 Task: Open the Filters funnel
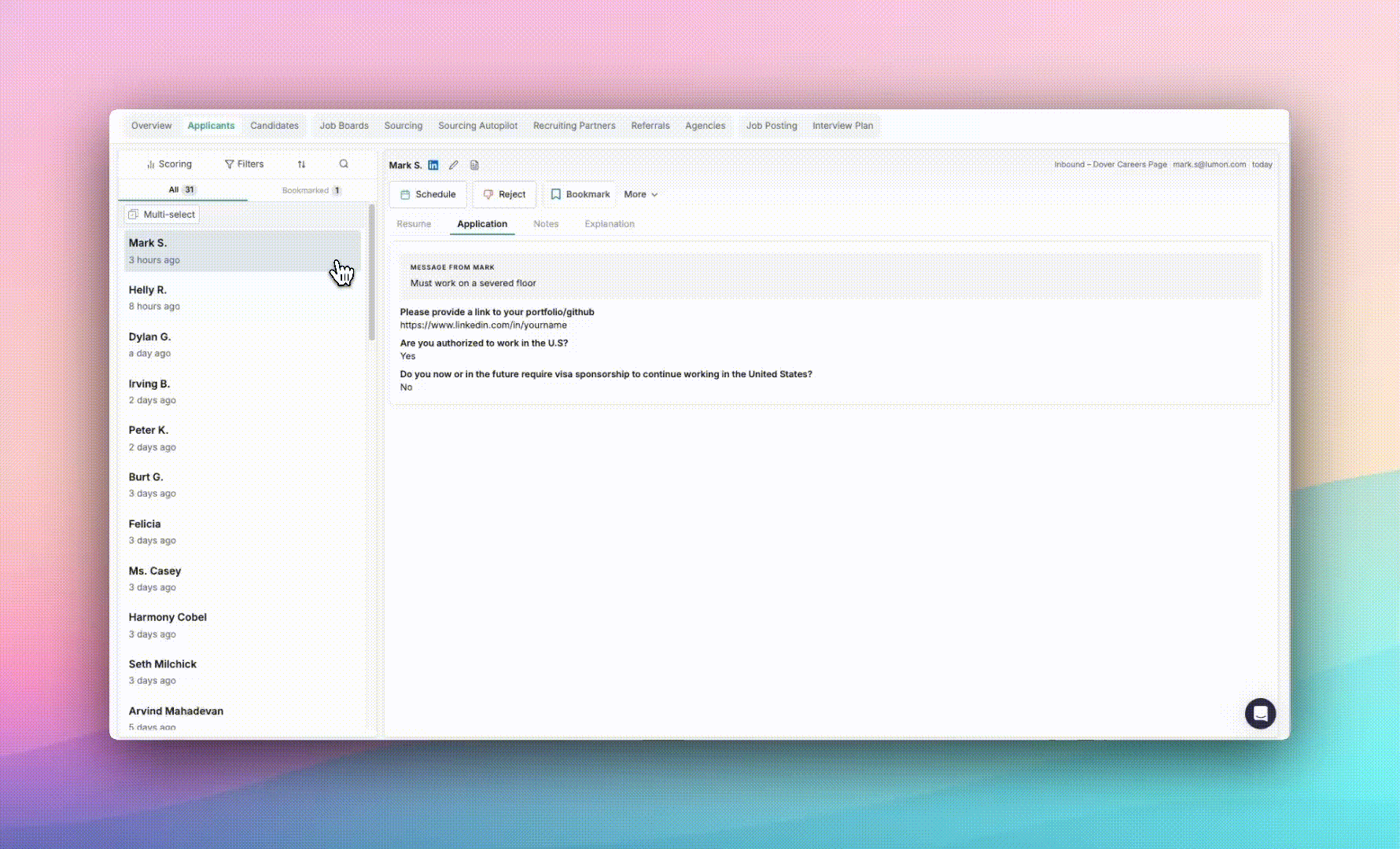click(244, 164)
